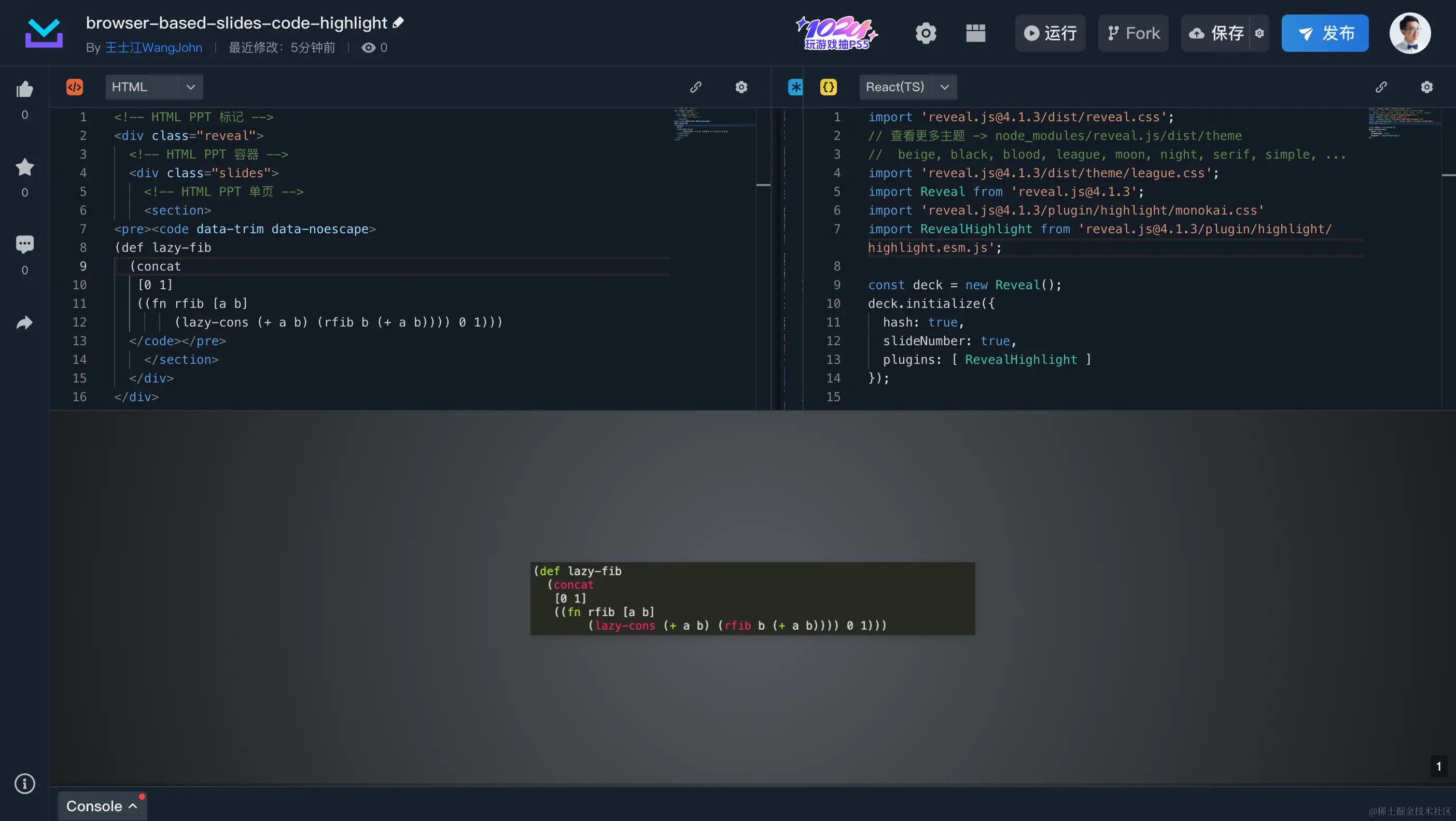Open the save options gear next to 保存
The height and width of the screenshot is (821, 1456).
click(1260, 33)
